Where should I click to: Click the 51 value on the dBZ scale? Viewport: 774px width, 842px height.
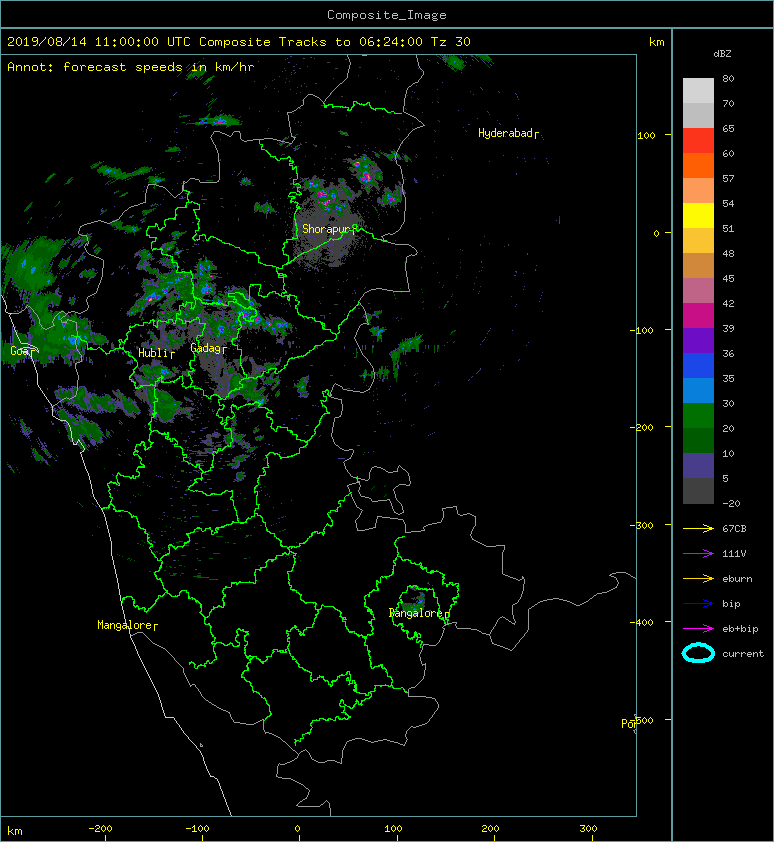pos(728,228)
